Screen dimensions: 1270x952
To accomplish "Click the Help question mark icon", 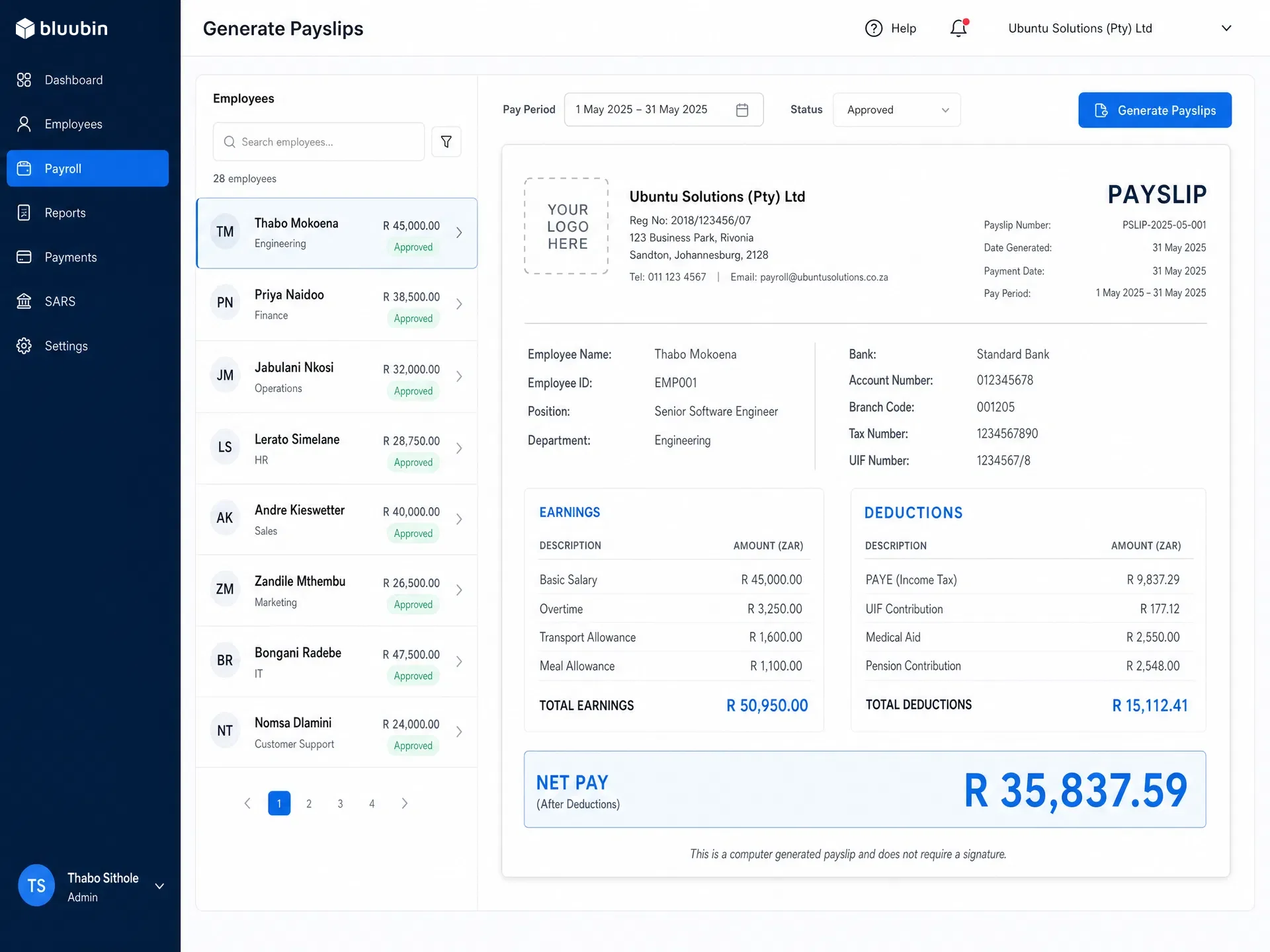I will click(874, 28).
